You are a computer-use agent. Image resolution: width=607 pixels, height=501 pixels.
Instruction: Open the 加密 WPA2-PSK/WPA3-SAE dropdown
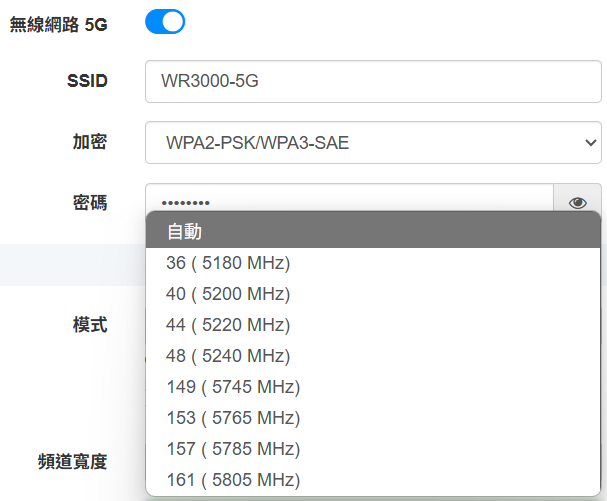point(372,143)
